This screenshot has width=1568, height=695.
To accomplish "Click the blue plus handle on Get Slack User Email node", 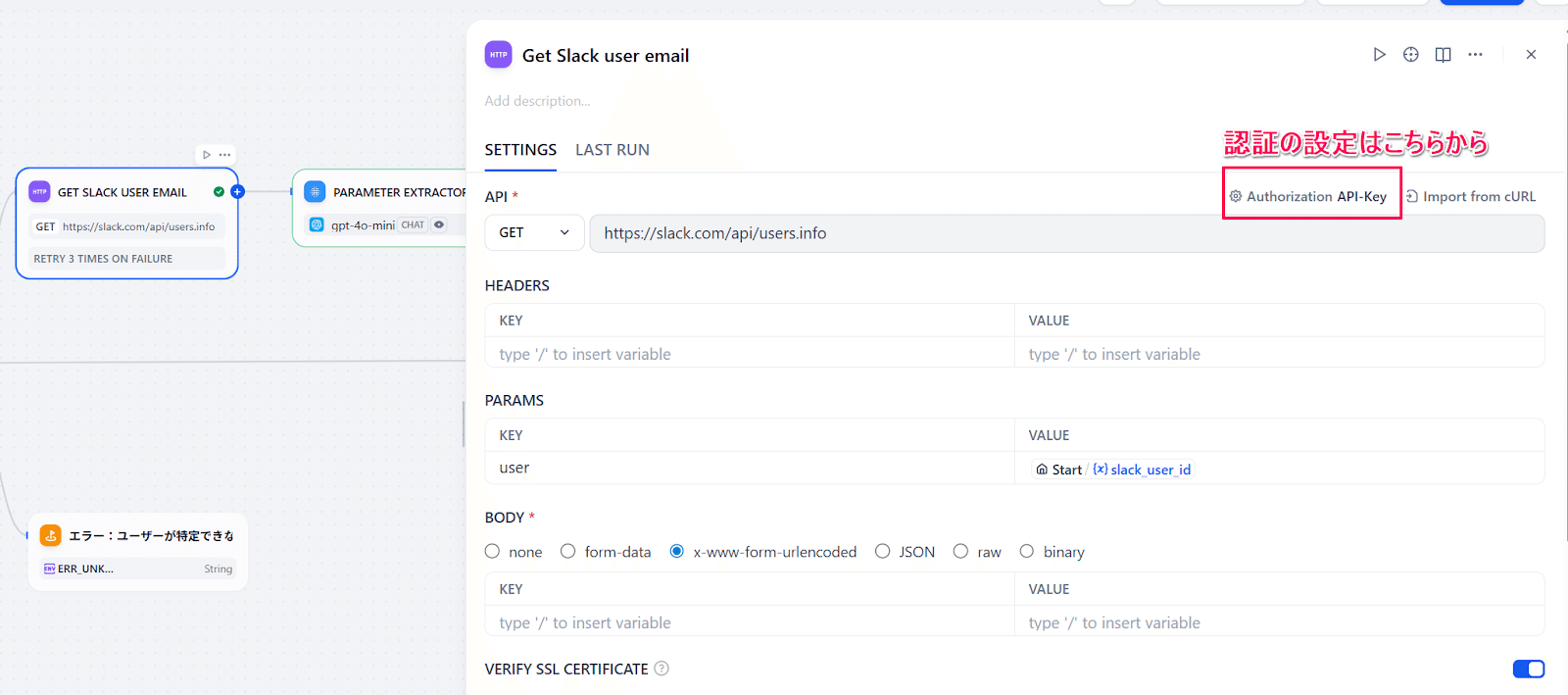I will [237, 192].
